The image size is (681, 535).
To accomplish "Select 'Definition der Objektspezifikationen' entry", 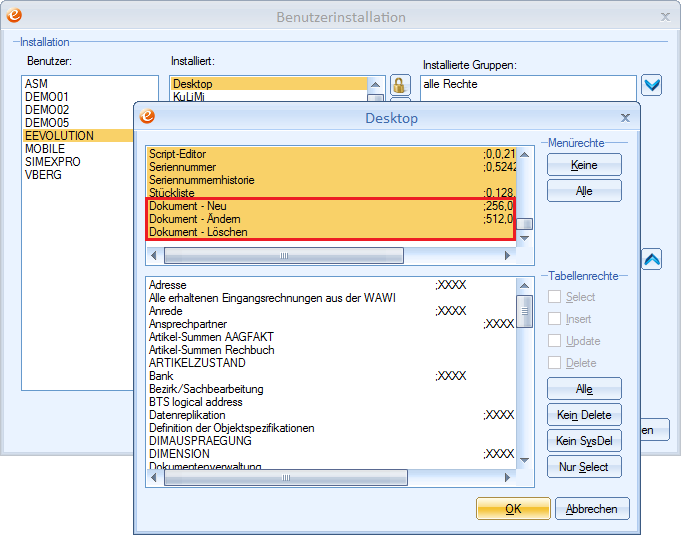I will click(x=331, y=428).
